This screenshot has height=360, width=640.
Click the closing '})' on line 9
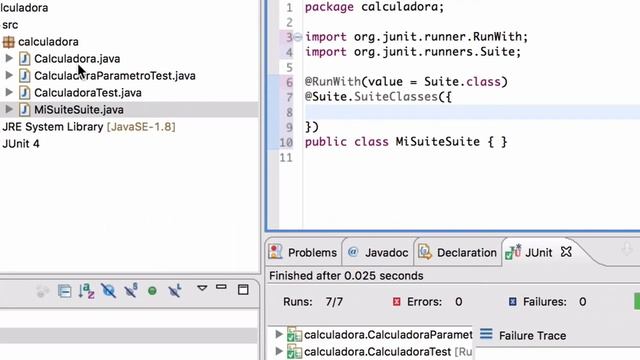coord(312,127)
